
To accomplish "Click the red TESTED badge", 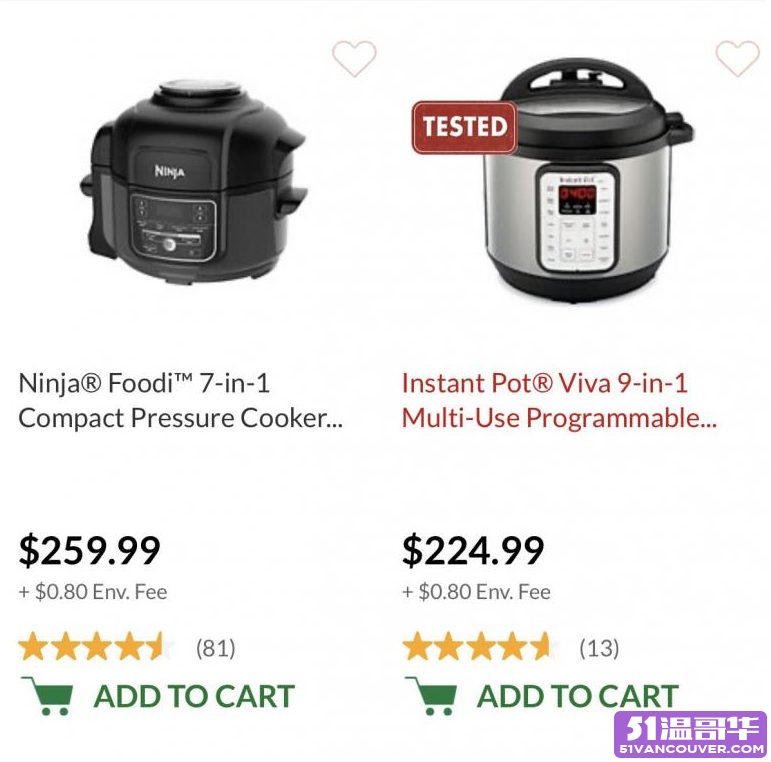I will pos(464,127).
